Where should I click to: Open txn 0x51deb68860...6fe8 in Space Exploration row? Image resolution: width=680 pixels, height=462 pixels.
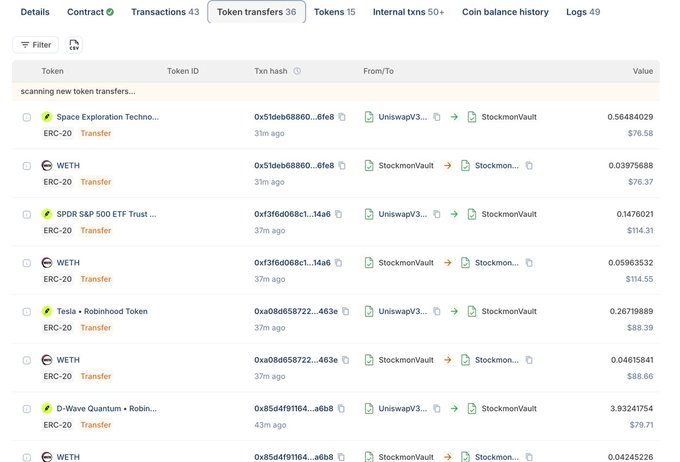click(294, 117)
